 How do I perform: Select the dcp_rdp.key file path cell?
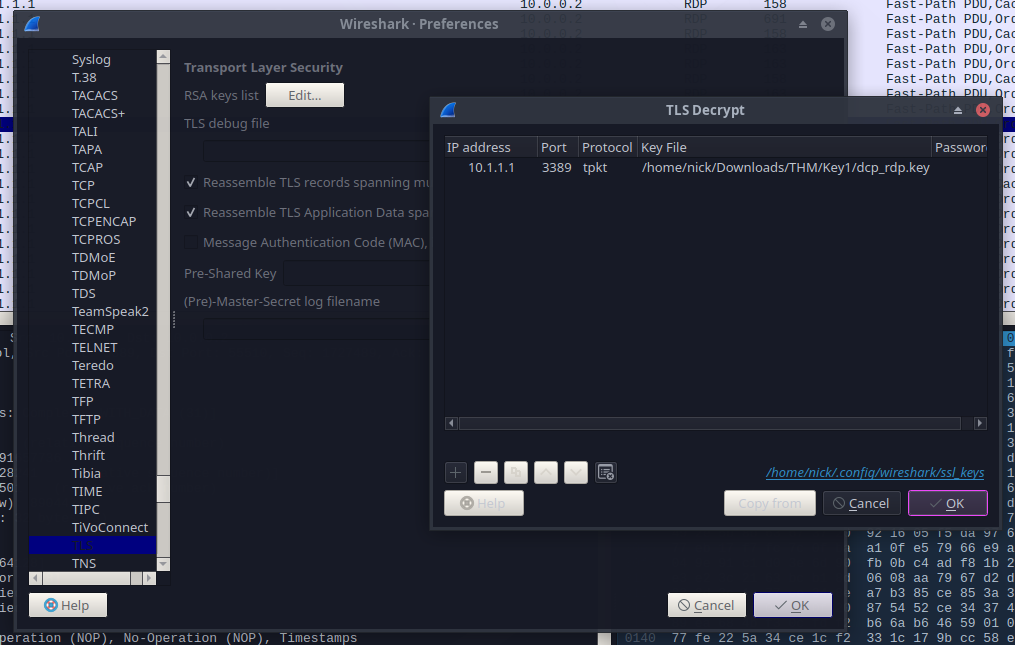tap(785, 168)
